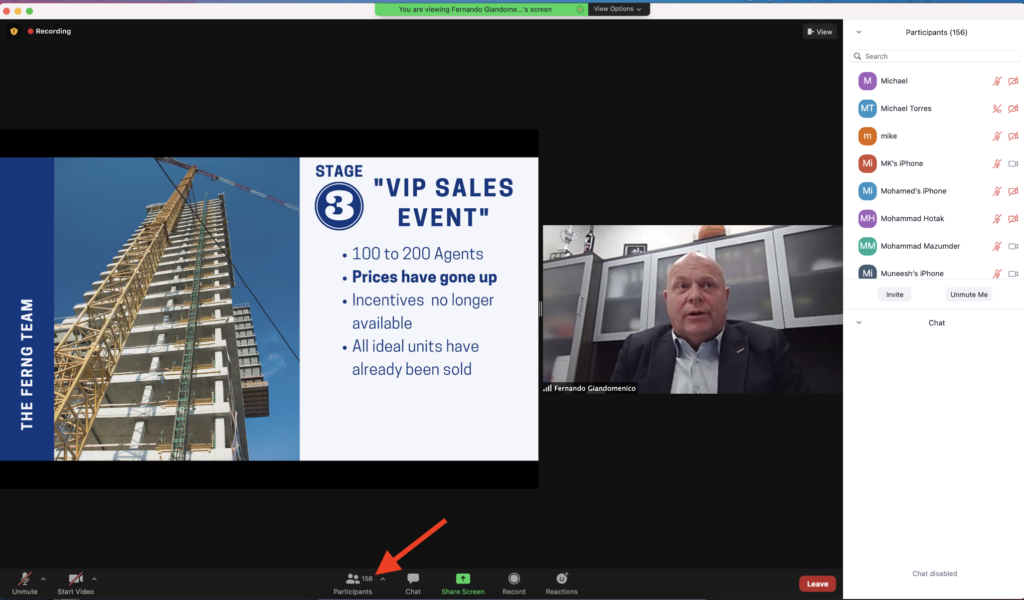The image size is (1024, 600).
Task: Click the green Share Screen icon
Action: 463,579
